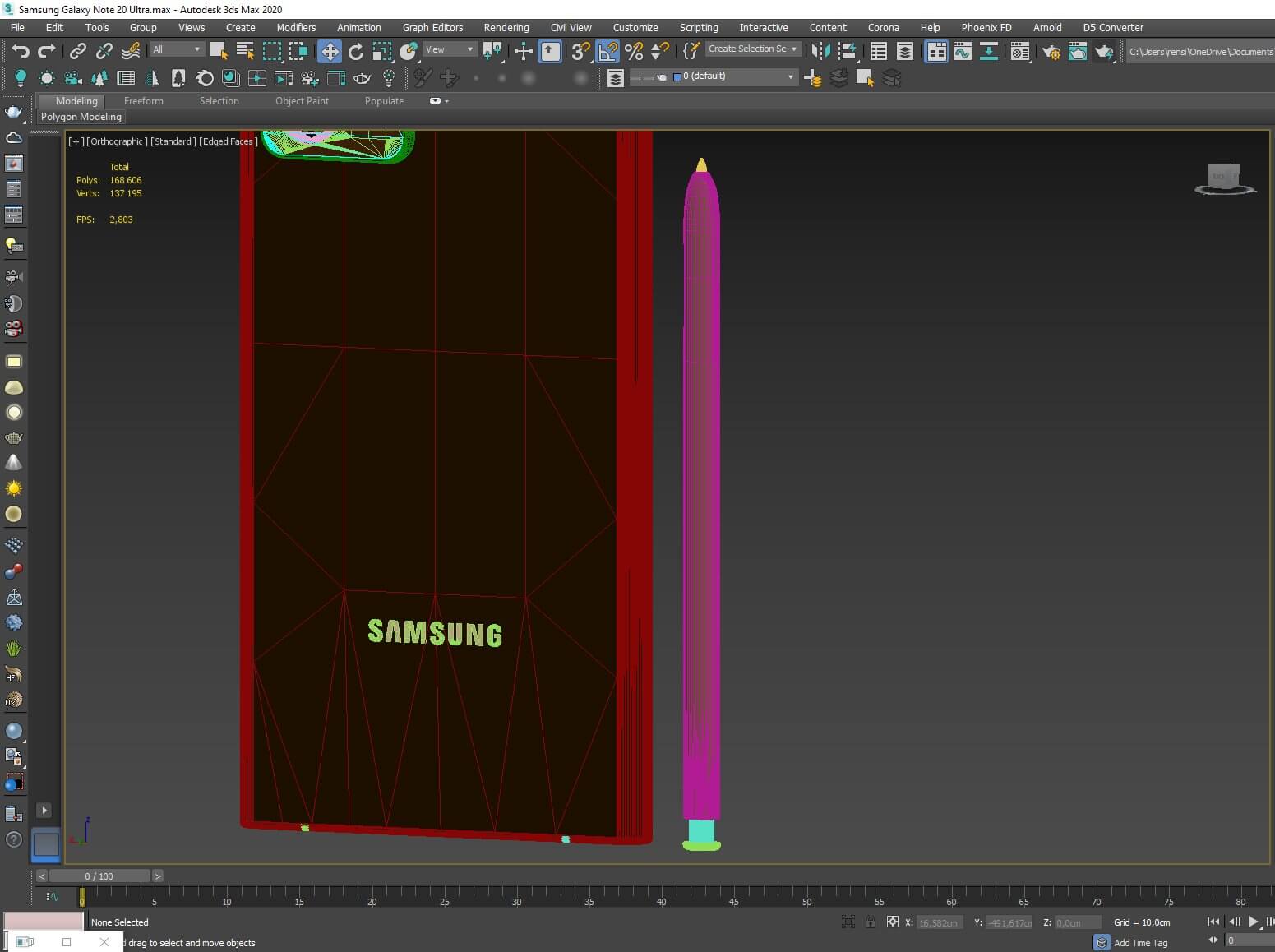
Task: Open the Graph Editors menu
Action: point(432,27)
